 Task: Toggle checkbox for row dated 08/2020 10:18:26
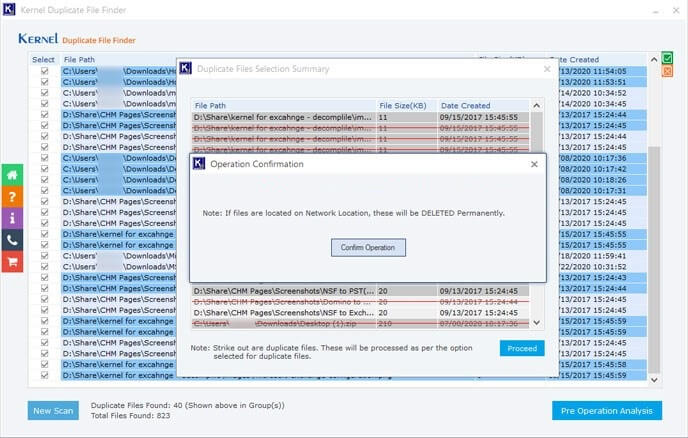[x=44, y=180]
